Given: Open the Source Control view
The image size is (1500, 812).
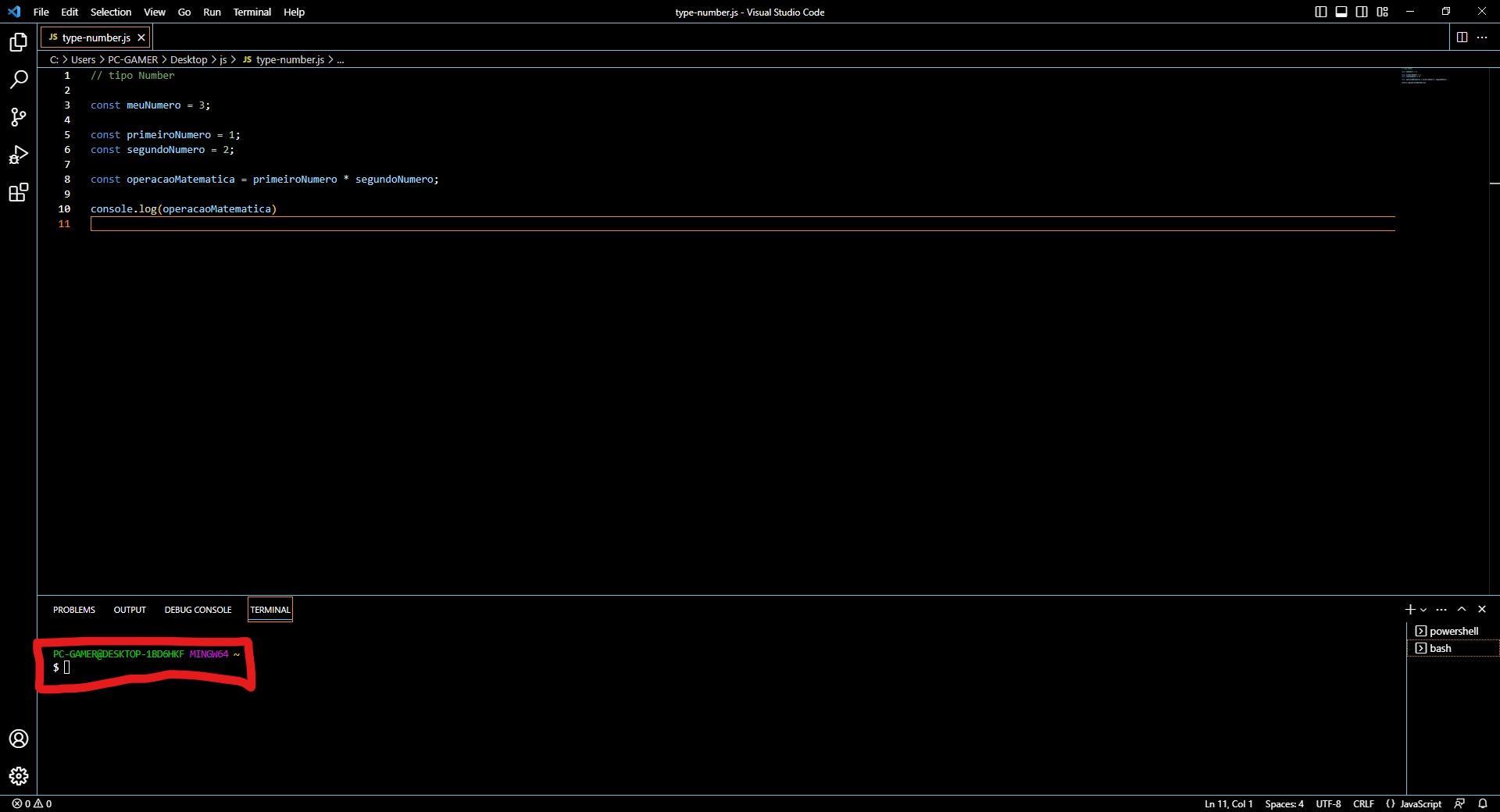Looking at the screenshot, I should (x=19, y=117).
